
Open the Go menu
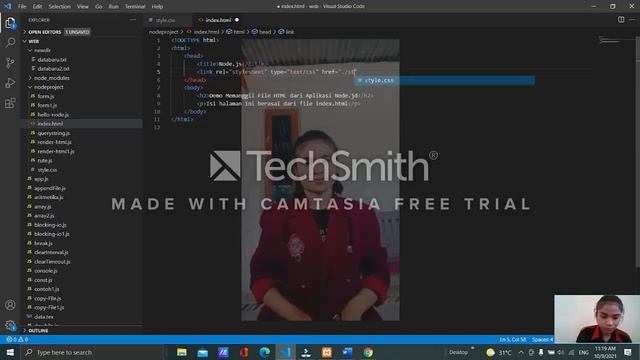click(98, 7)
